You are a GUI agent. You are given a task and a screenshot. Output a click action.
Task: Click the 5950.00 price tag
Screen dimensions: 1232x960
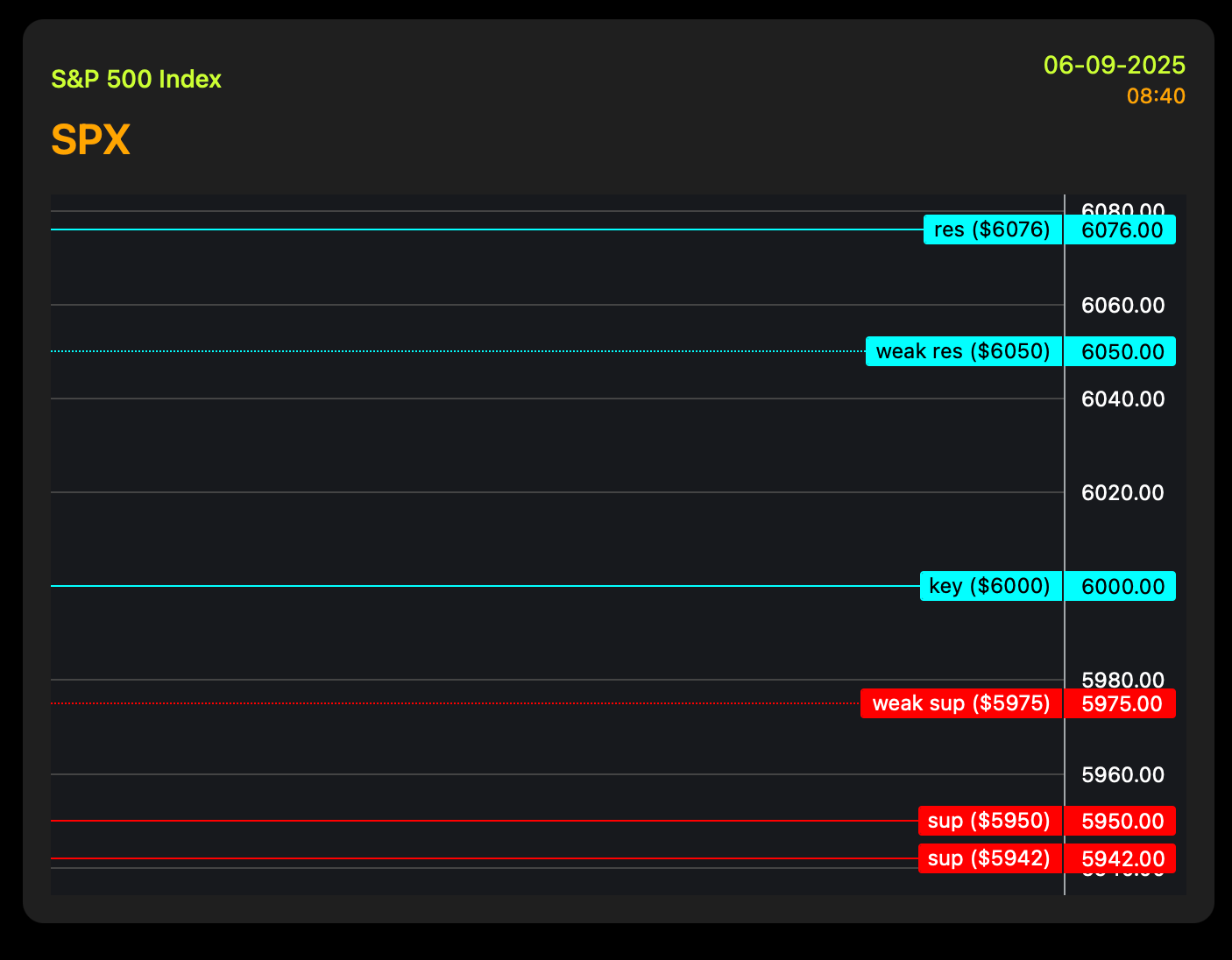click(1120, 821)
